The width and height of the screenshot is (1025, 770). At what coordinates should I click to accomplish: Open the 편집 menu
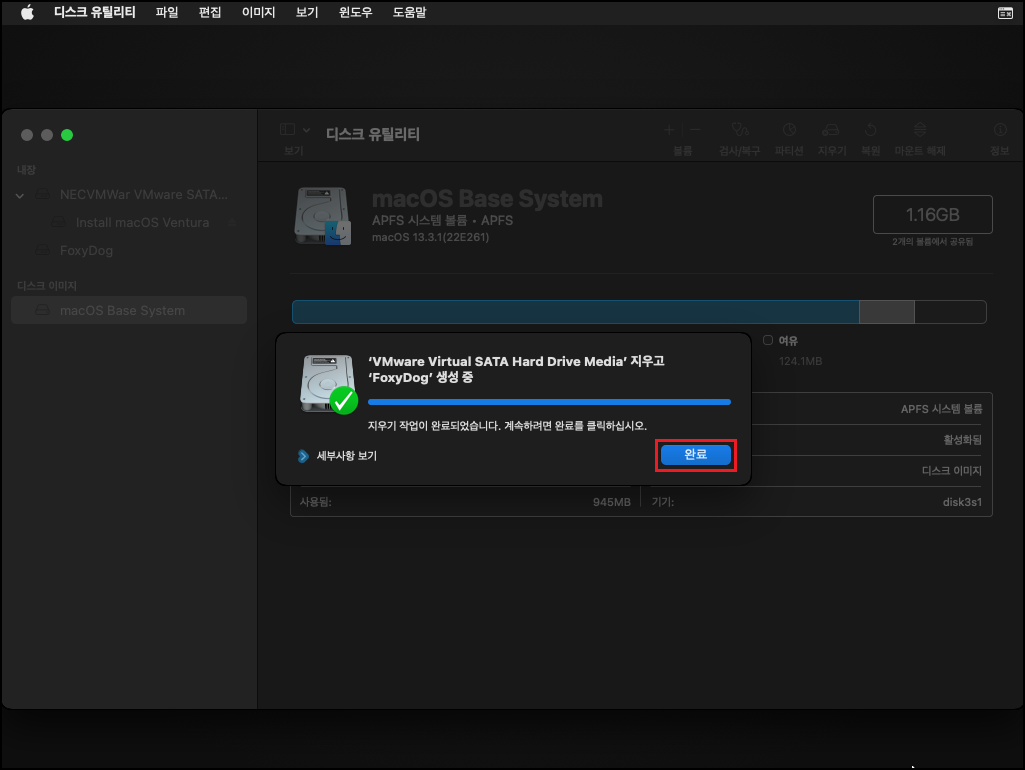pos(210,12)
